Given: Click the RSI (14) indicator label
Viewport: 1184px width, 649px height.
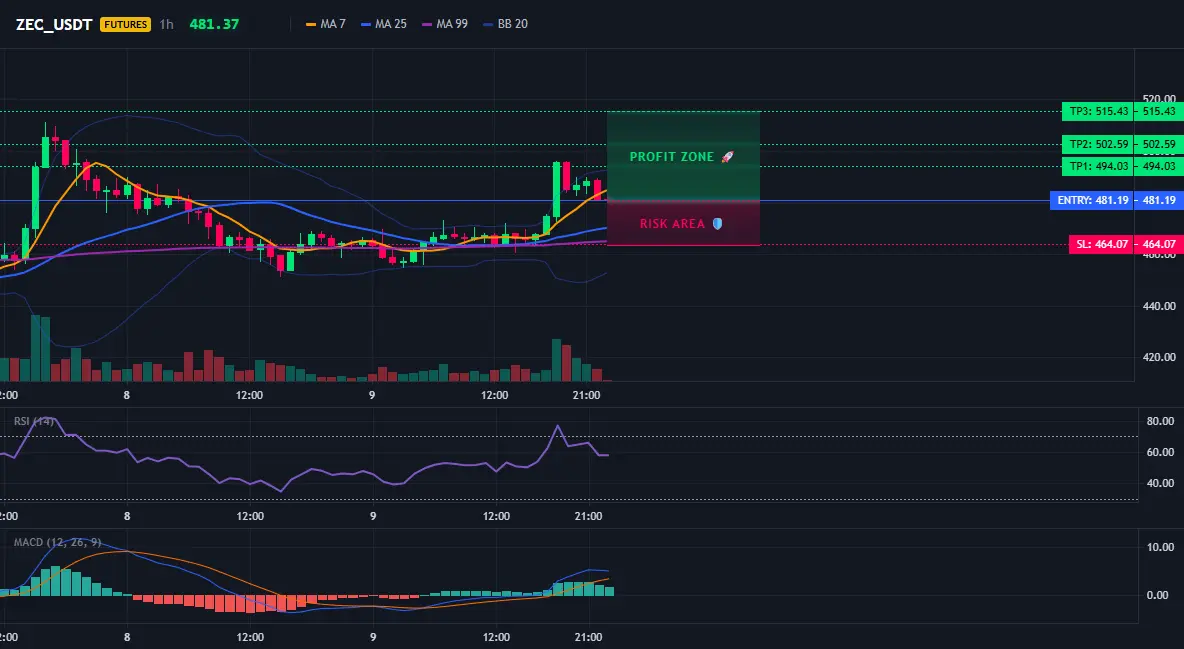Looking at the screenshot, I should point(34,421).
